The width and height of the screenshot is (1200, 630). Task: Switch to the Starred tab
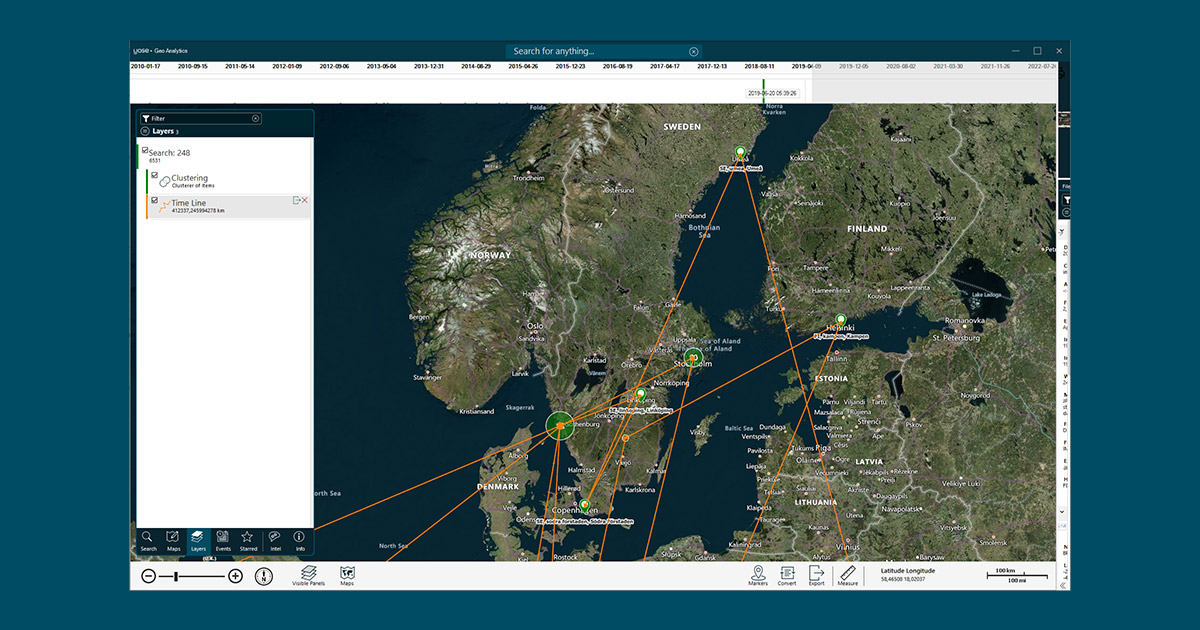(x=248, y=540)
